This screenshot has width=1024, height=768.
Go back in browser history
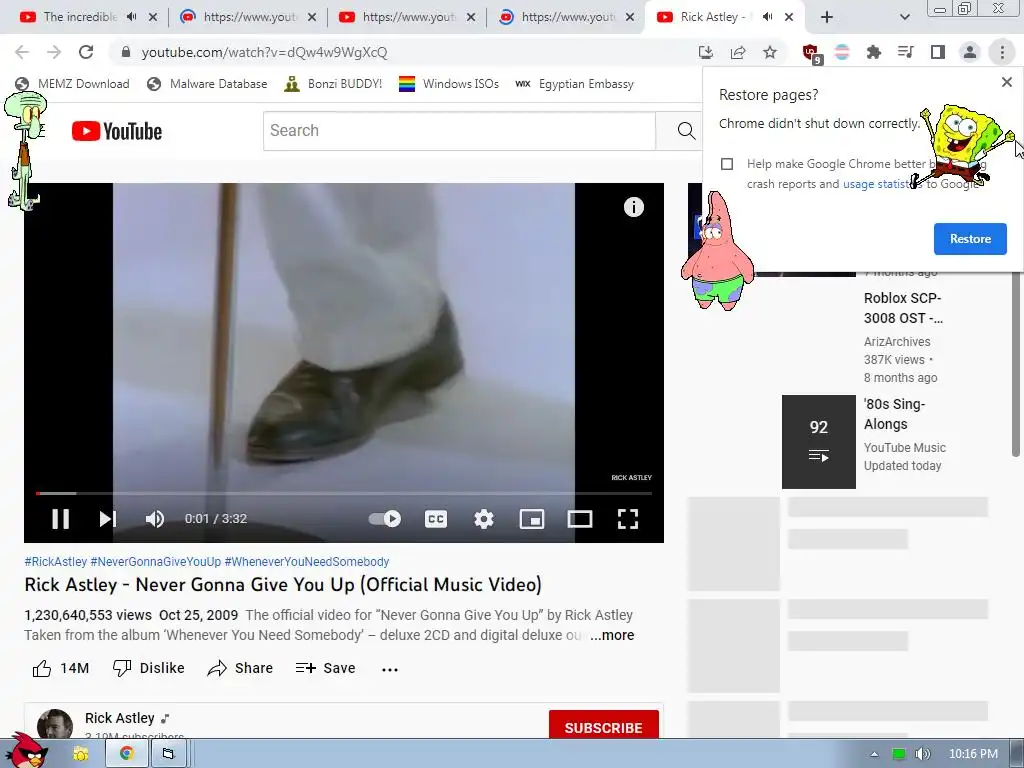coord(22,52)
